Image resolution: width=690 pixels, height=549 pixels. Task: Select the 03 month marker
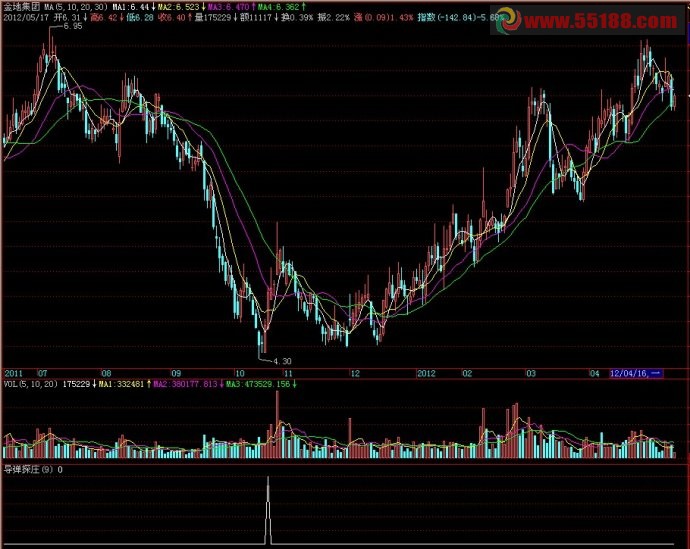[x=531, y=373]
